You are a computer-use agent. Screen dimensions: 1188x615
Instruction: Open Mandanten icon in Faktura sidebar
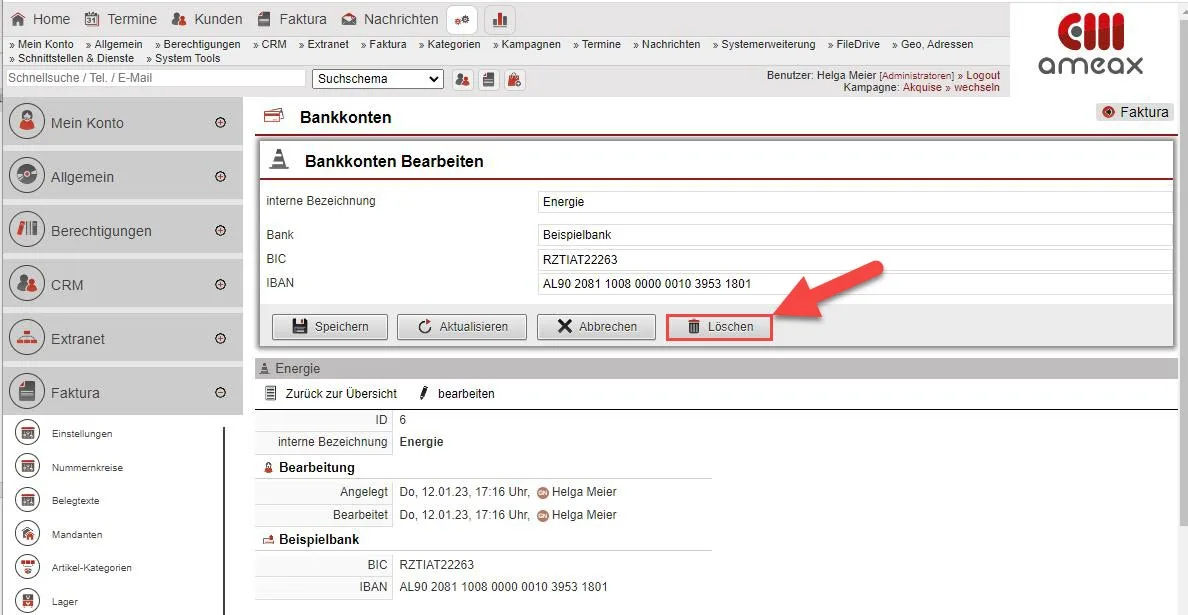point(28,534)
